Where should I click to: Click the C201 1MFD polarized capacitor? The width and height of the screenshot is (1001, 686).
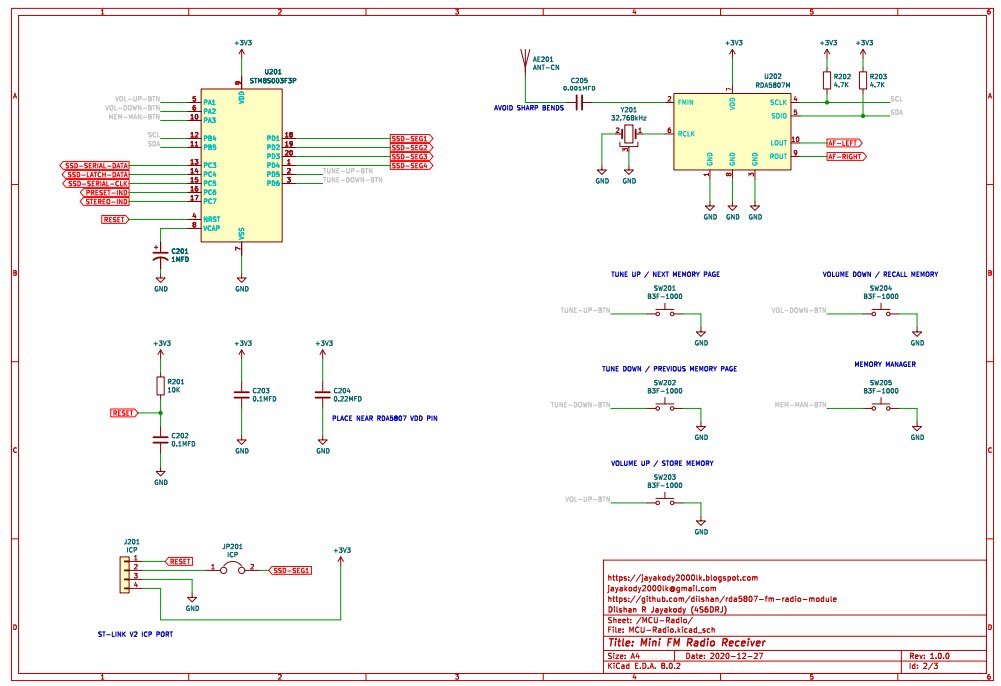[x=160, y=256]
